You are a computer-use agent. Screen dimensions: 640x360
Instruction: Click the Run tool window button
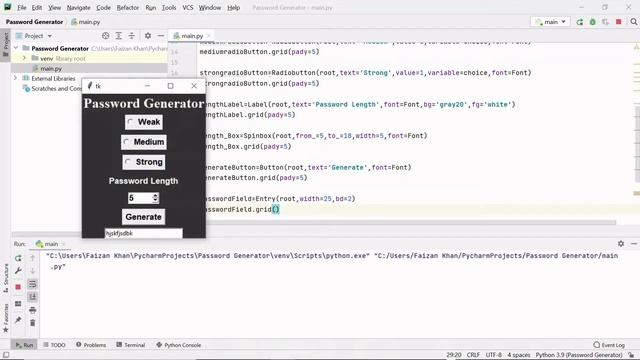[24, 345]
